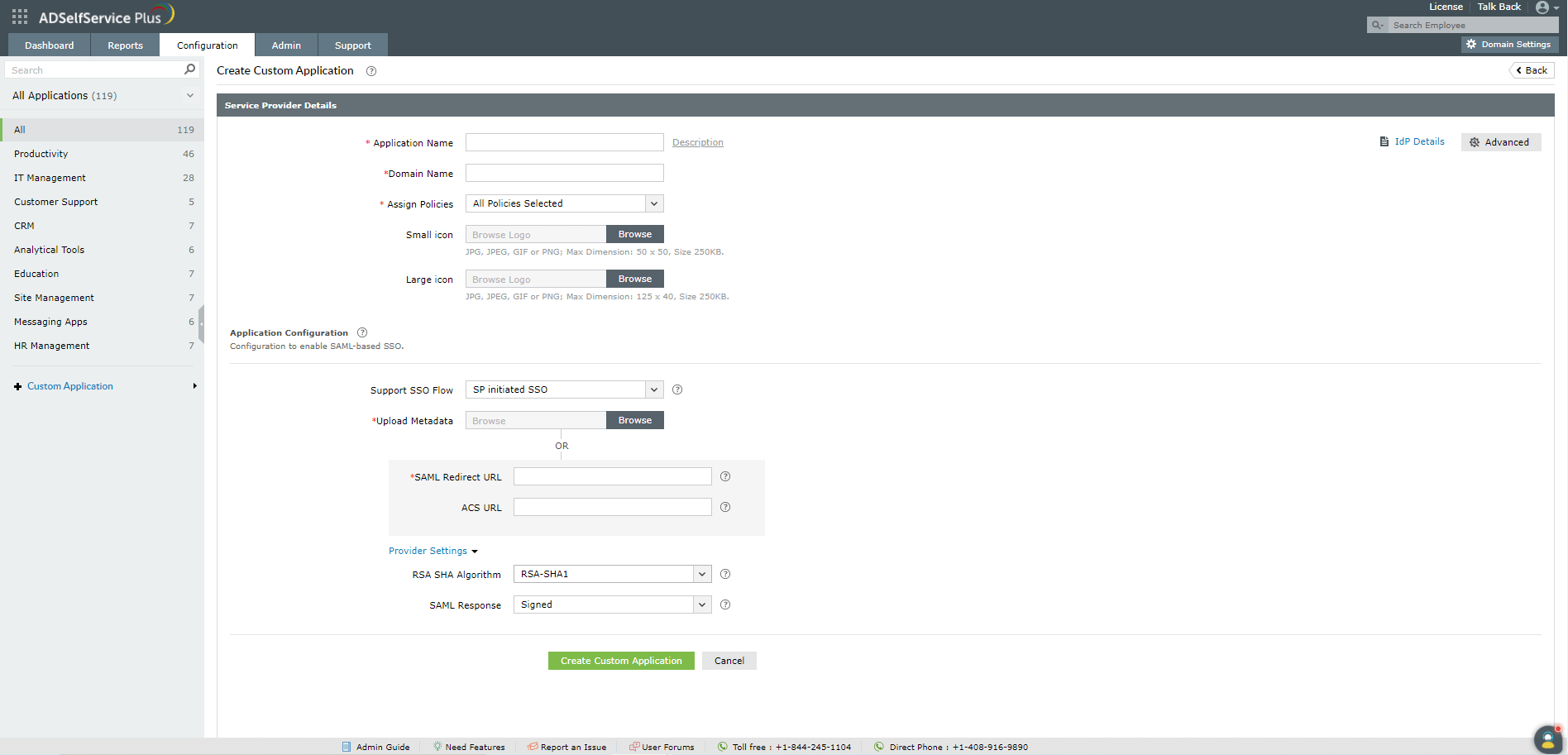Click the plus icon to add Custom Application

(17, 385)
